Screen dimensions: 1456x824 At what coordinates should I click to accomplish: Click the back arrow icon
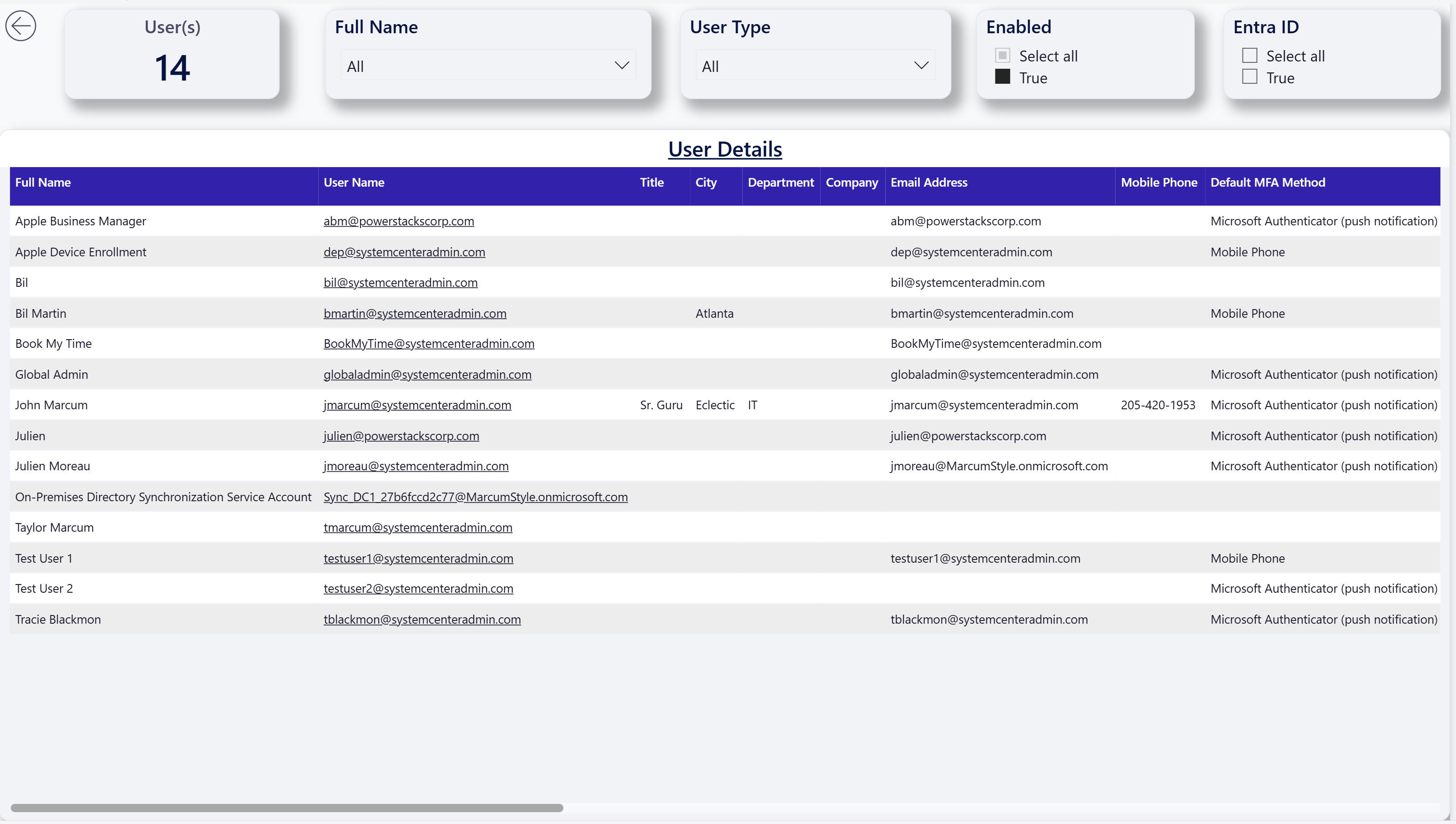(x=21, y=26)
